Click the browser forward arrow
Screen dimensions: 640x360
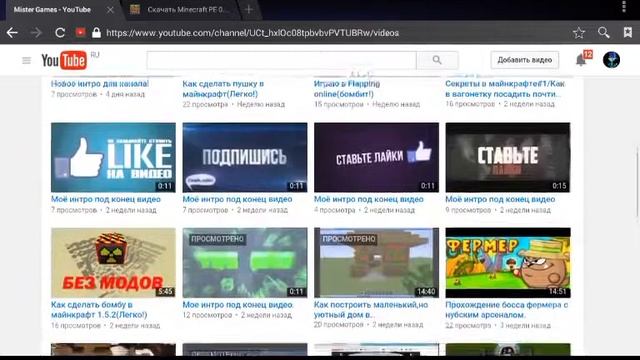pos(36,33)
